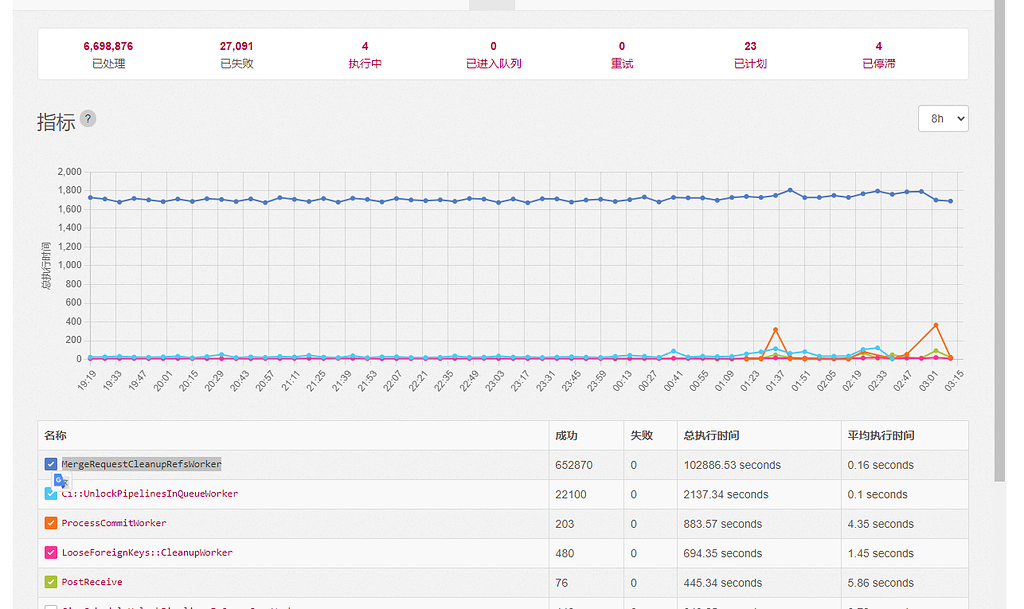1024x609 pixels.
Task: Open the 8h time range dropdown
Action: (943, 118)
